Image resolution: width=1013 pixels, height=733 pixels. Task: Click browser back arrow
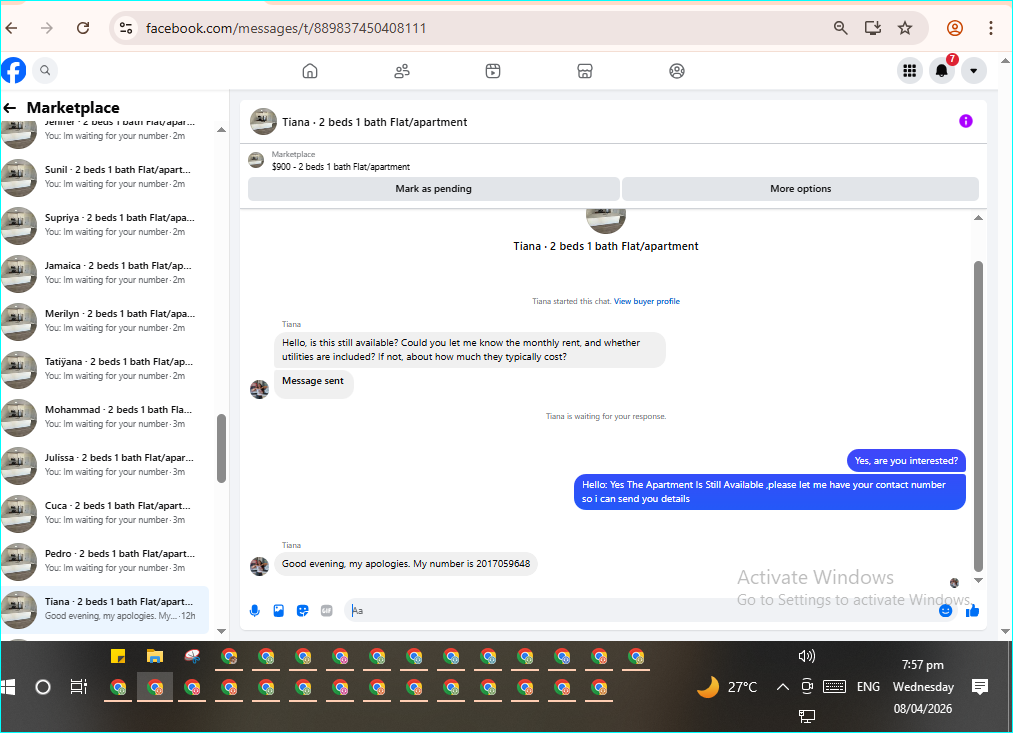pos(12,28)
